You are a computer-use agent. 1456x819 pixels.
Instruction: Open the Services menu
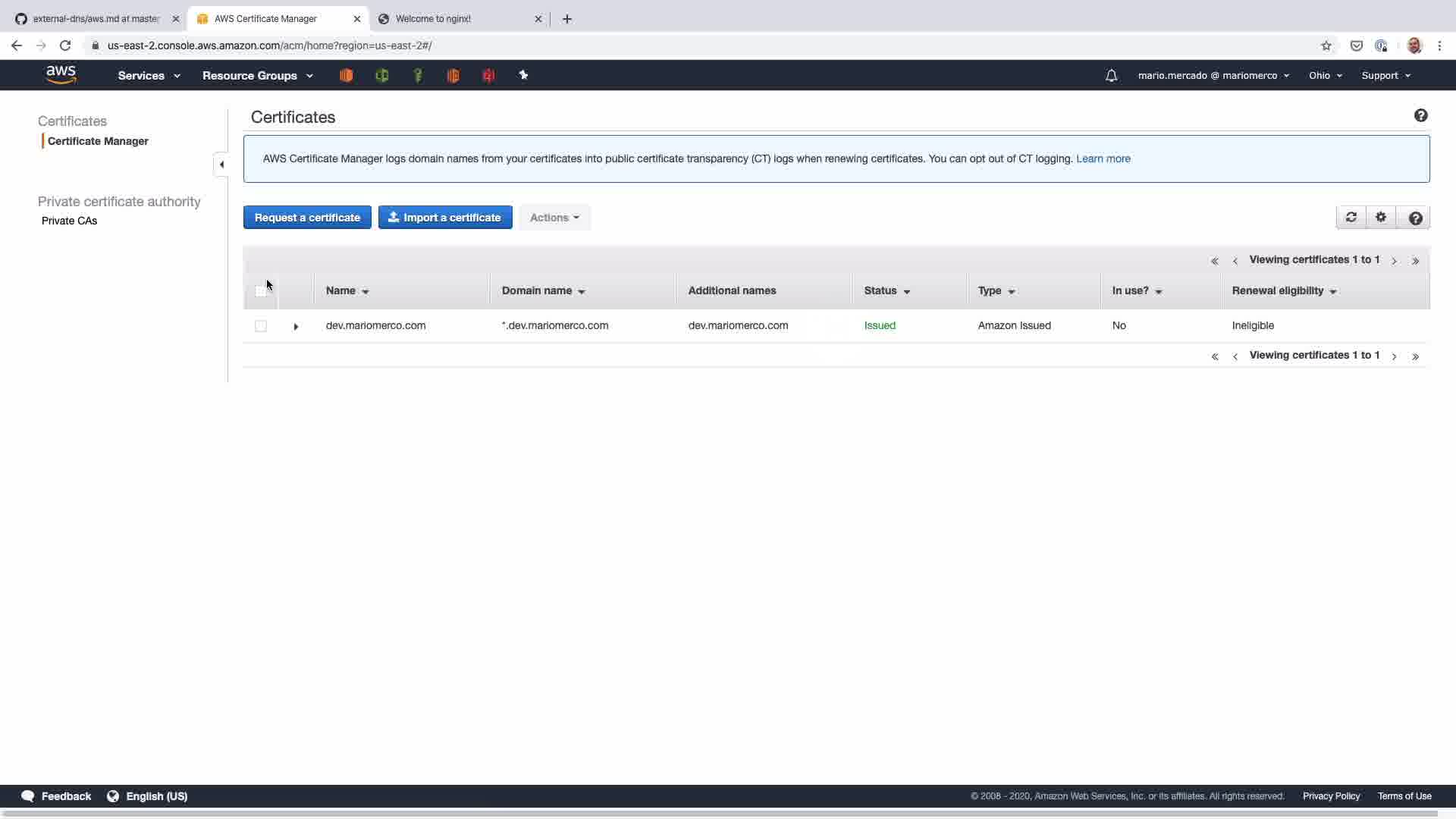tap(149, 76)
